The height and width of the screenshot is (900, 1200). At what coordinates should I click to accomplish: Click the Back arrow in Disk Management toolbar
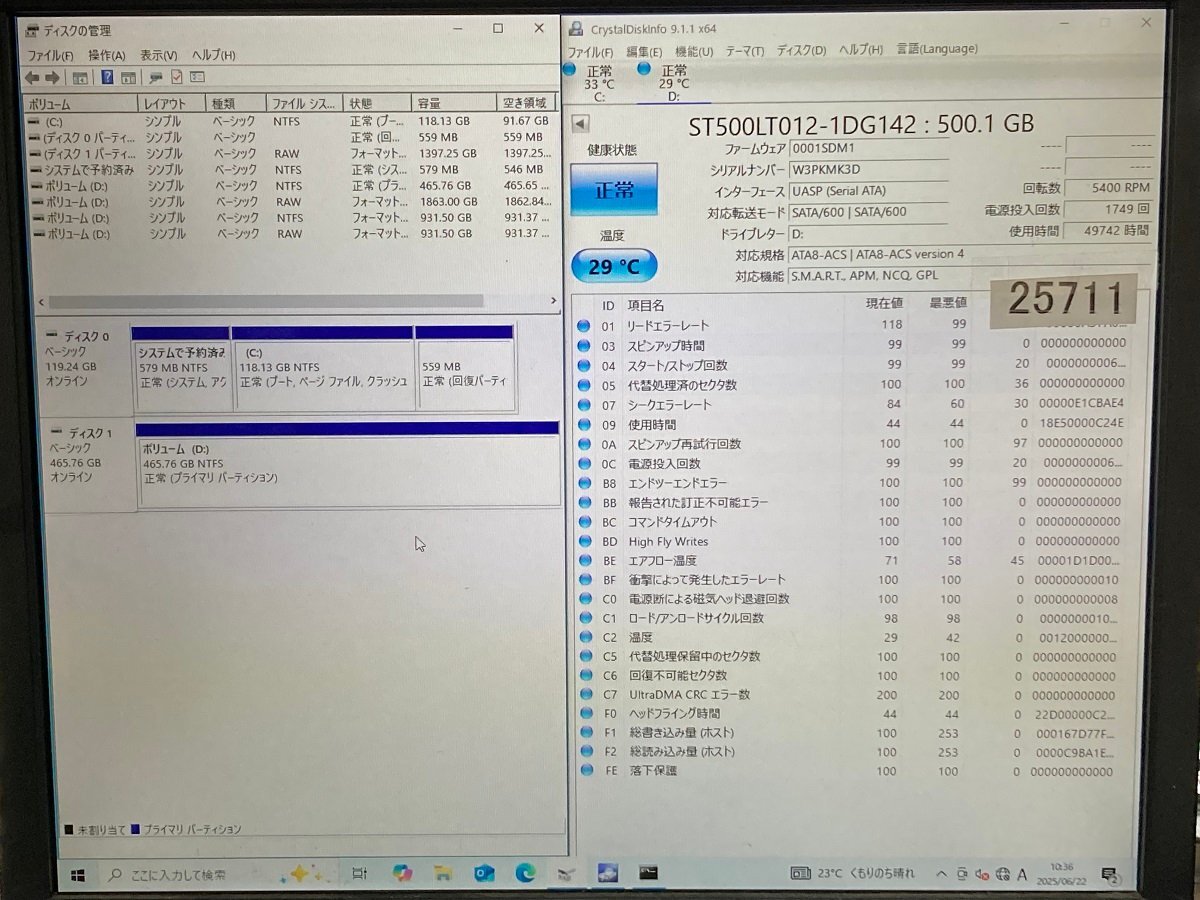tap(32, 78)
